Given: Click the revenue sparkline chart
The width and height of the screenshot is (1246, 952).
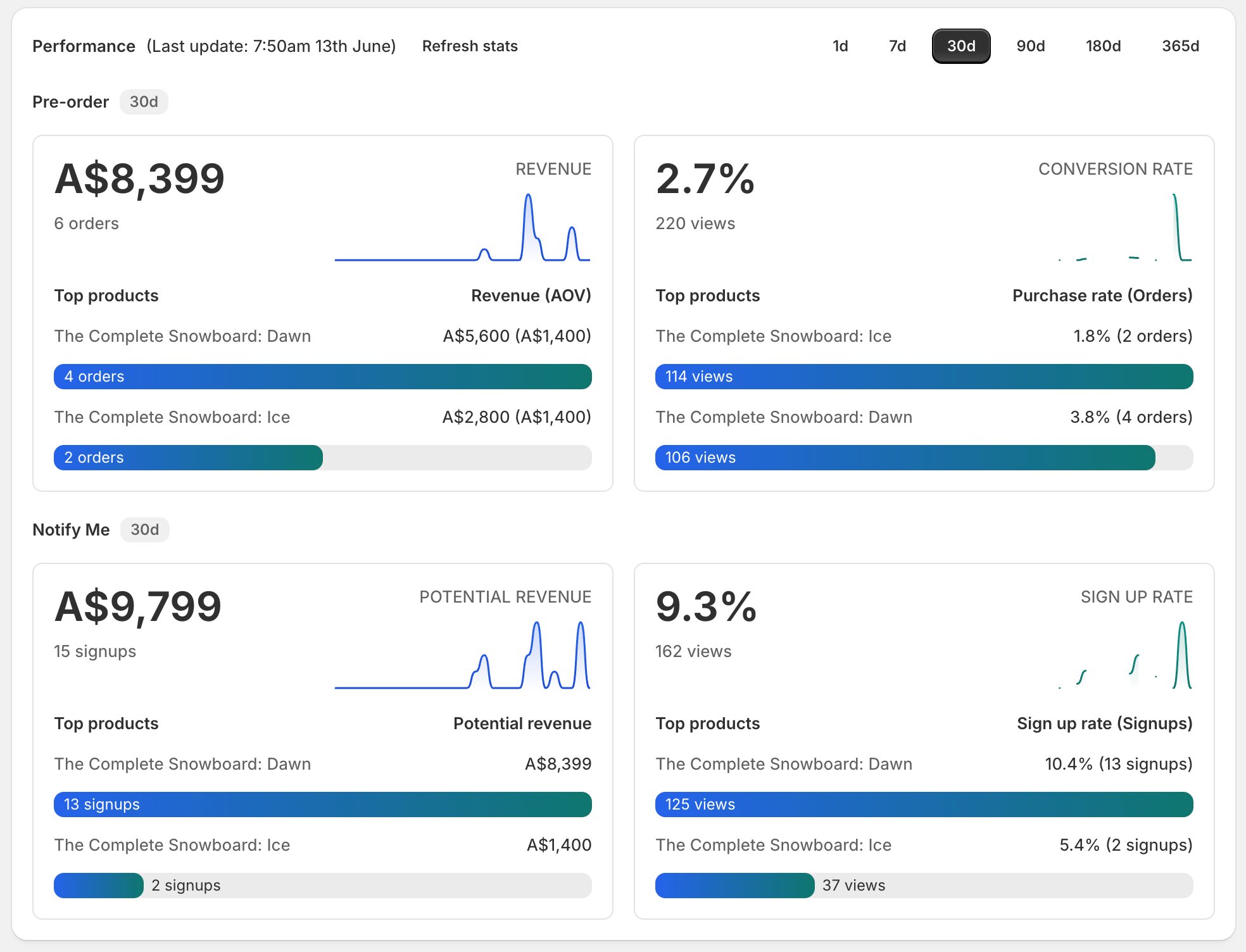Looking at the screenshot, I should [462, 228].
